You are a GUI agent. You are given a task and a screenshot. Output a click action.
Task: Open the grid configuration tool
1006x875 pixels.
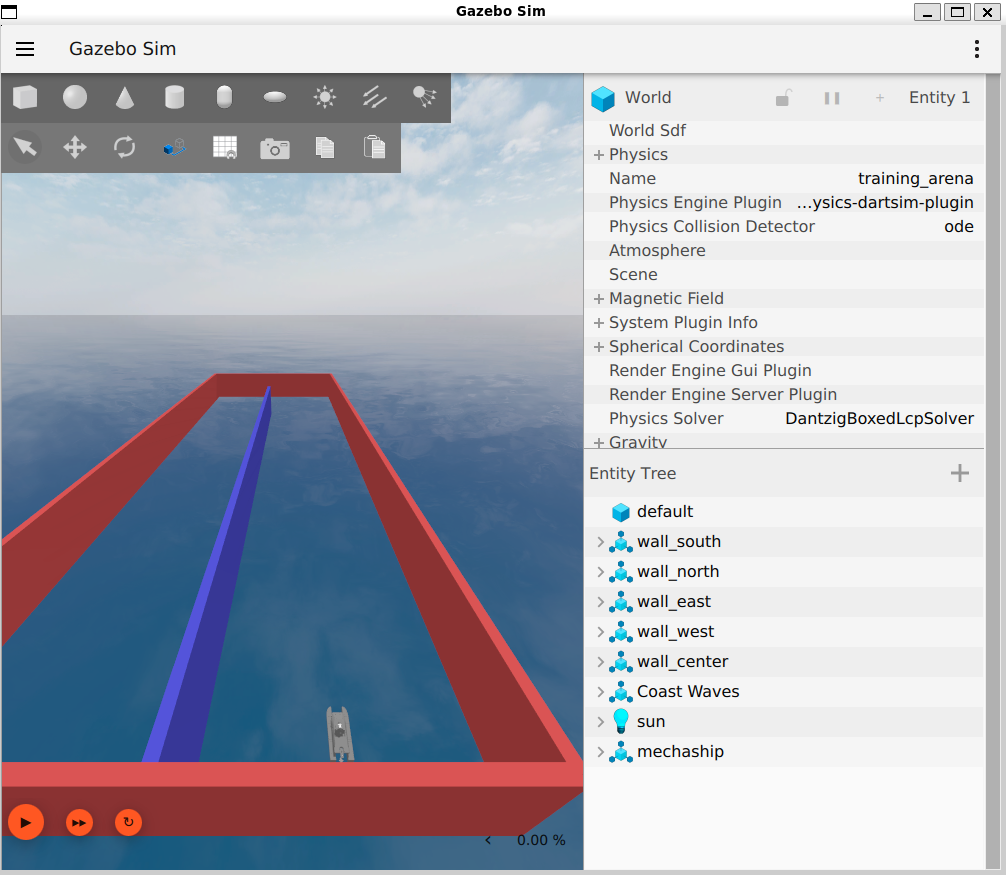point(225,147)
